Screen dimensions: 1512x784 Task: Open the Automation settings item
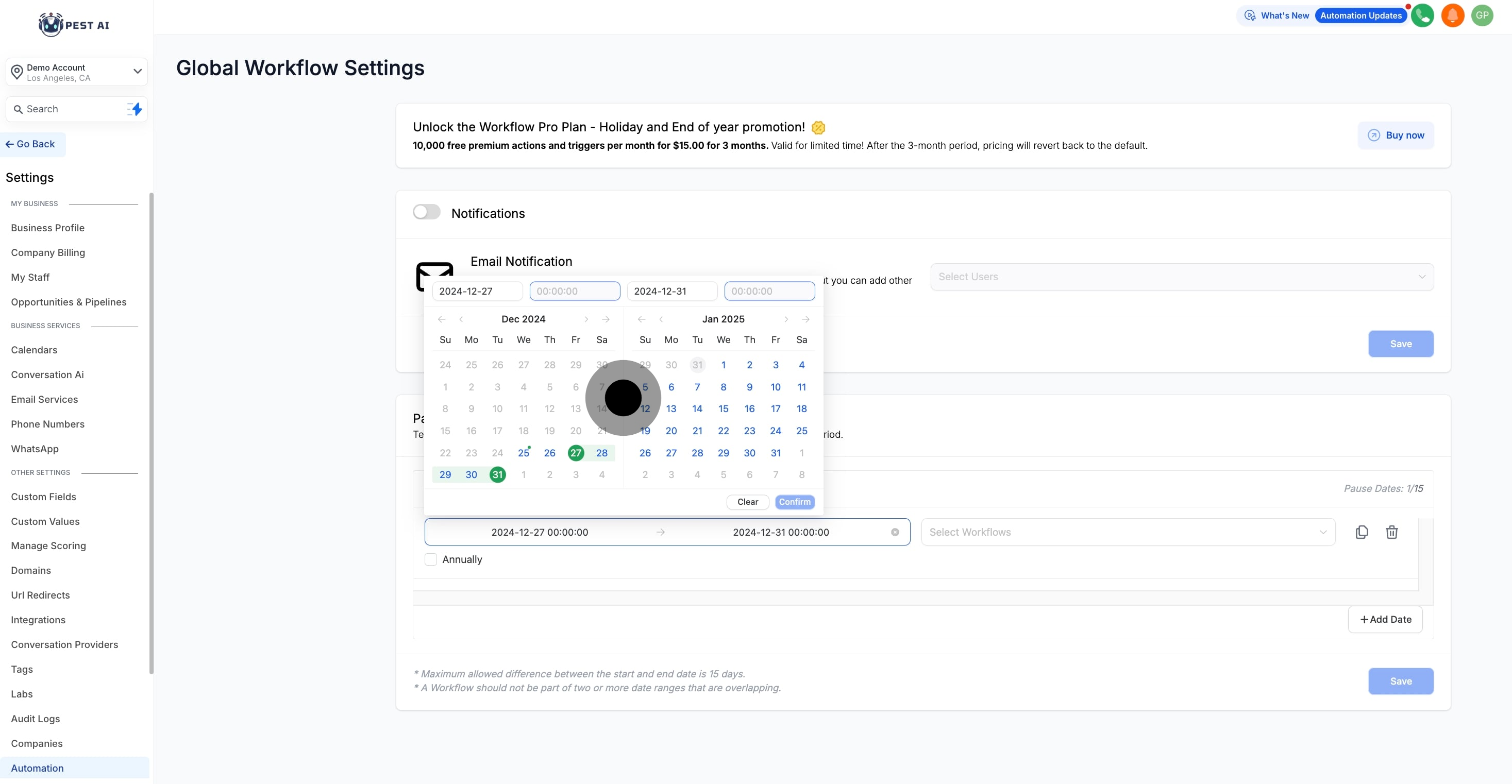coord(37,768)
